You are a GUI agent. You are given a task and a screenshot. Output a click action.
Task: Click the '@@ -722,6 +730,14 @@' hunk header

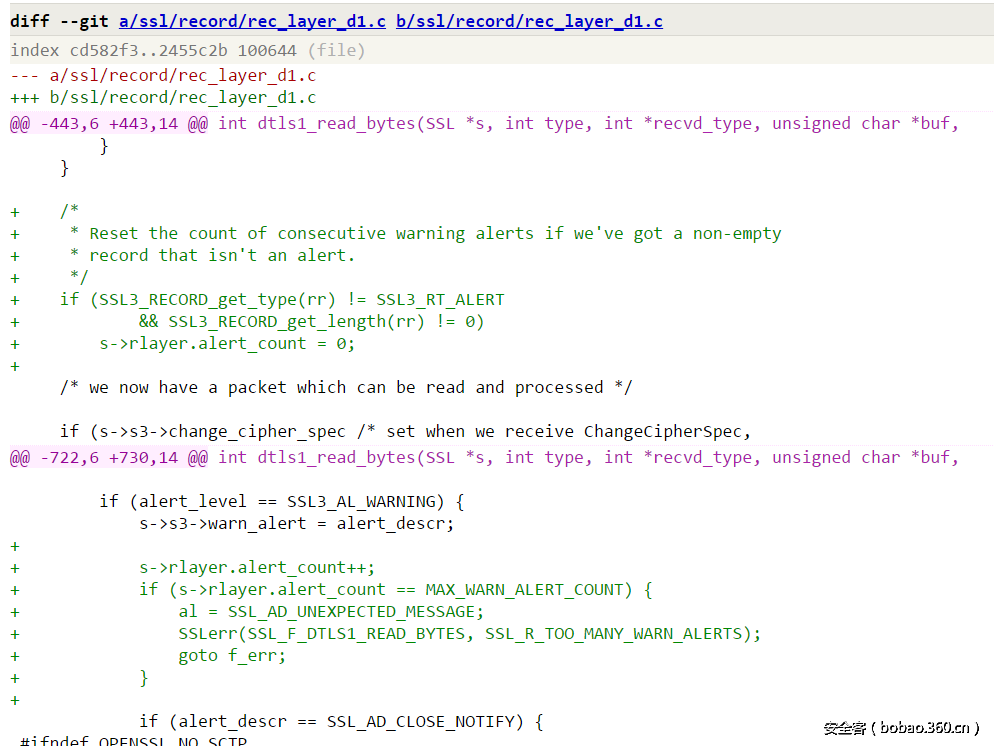point(109,457)
